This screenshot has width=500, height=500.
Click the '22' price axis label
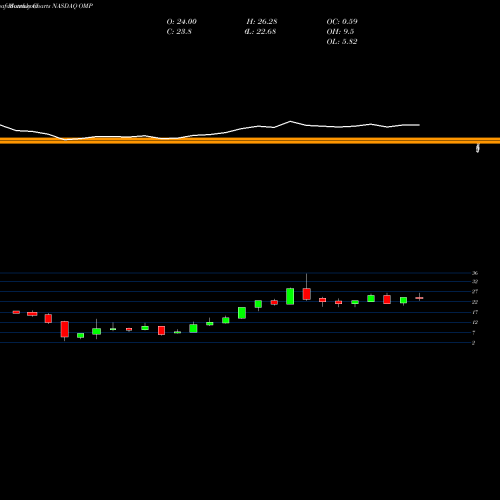click(x=475, y=302)
